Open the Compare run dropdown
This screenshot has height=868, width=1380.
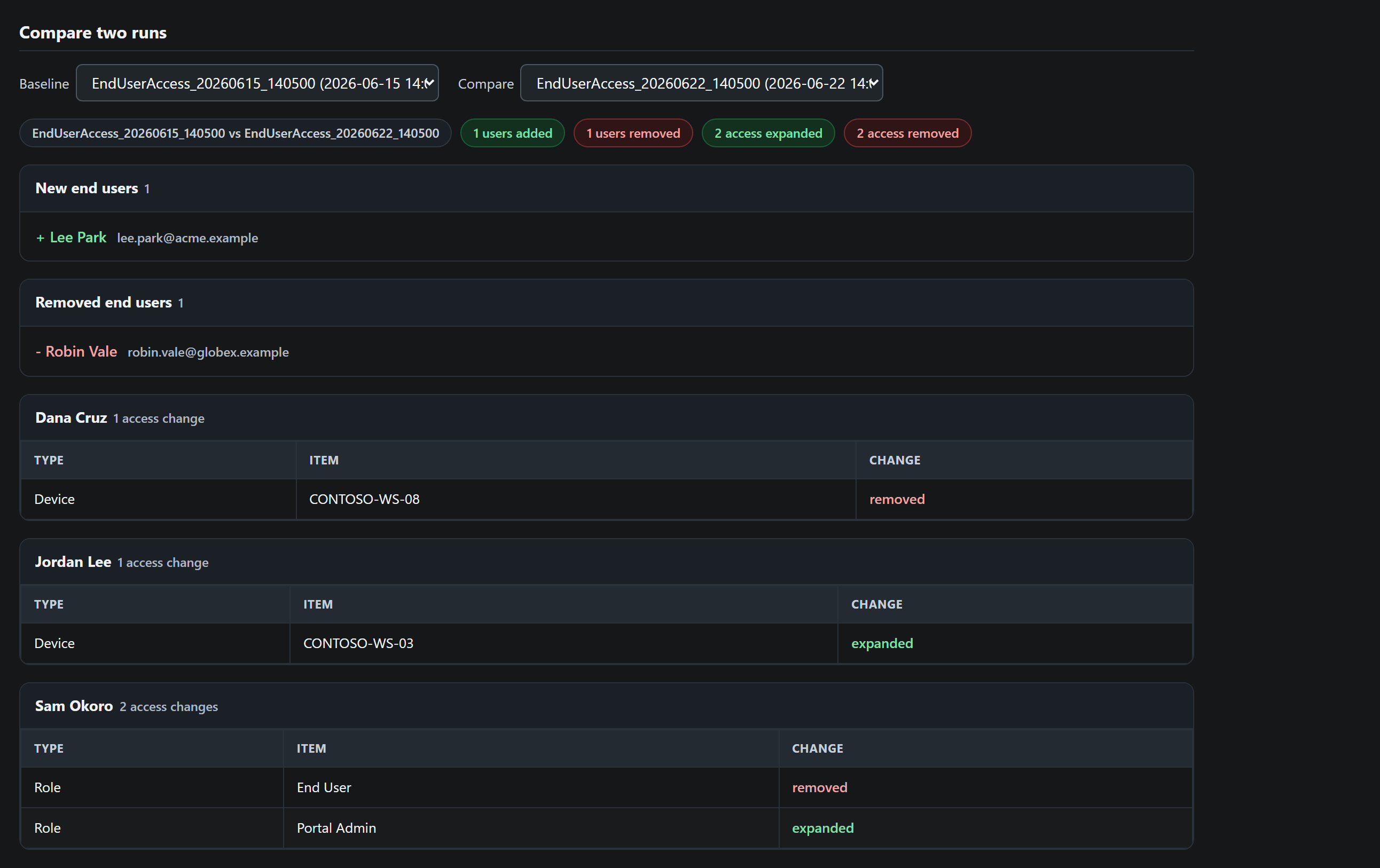[701, 83]
